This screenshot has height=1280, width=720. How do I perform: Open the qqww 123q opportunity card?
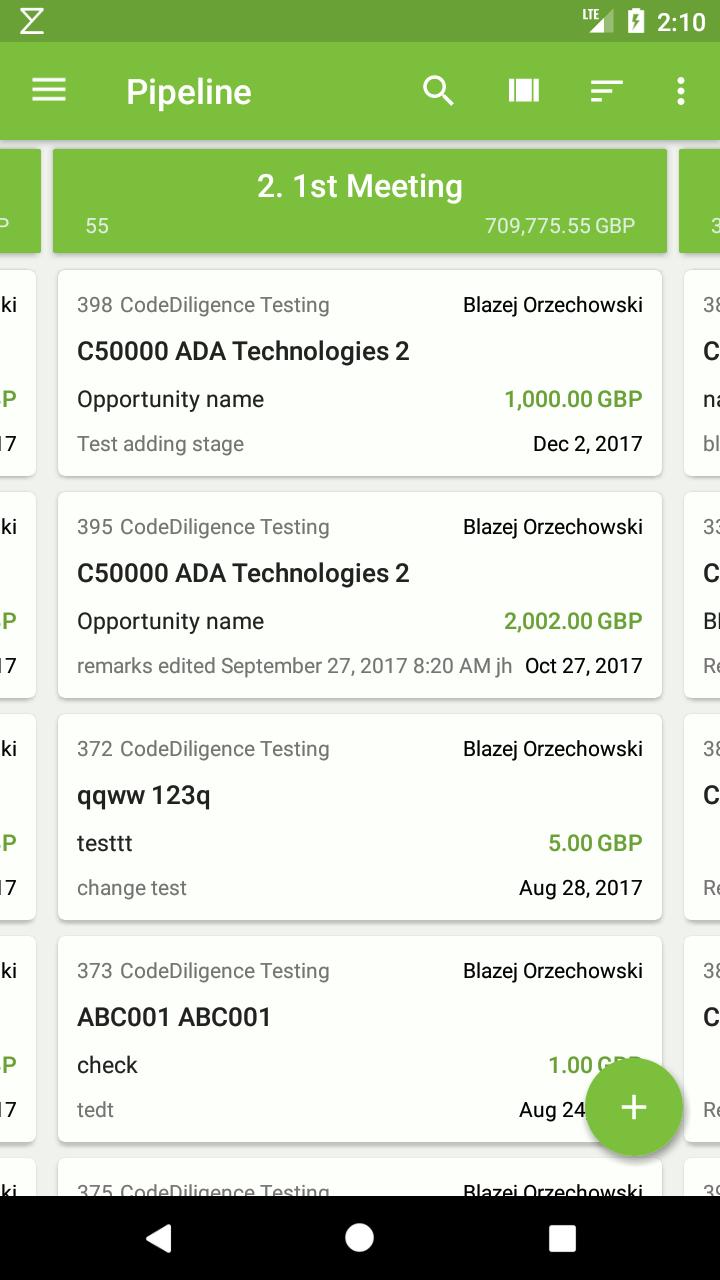tap(360, 817)
